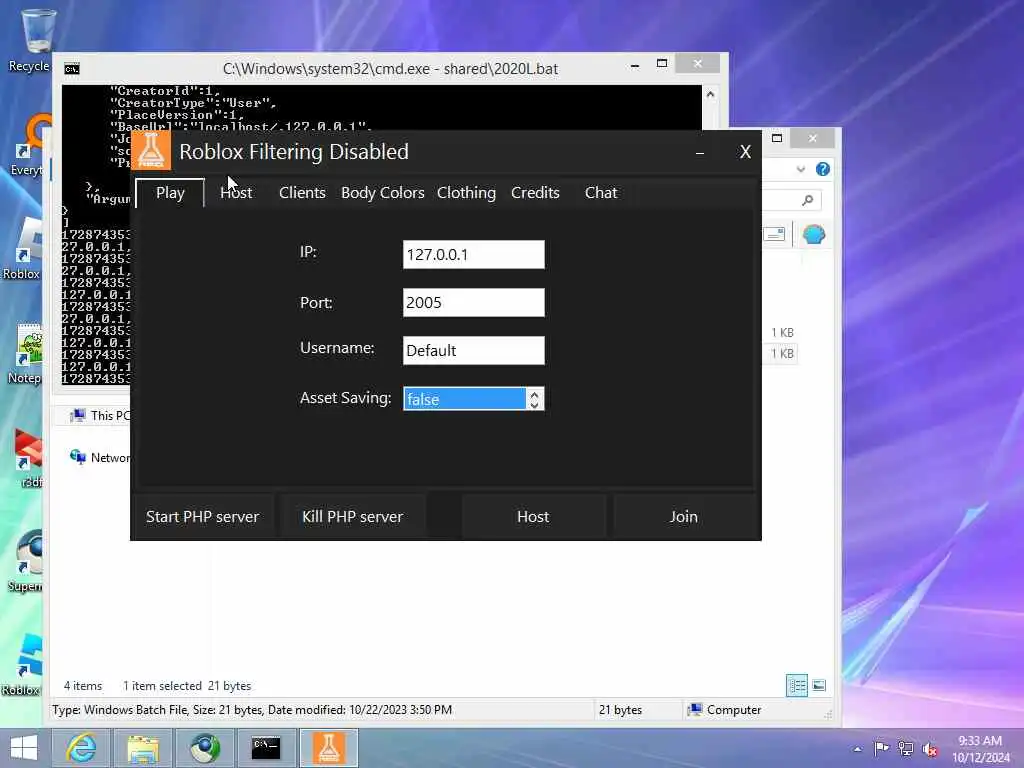Open Internet Explorer from taskbar

[x=81, y=748]
